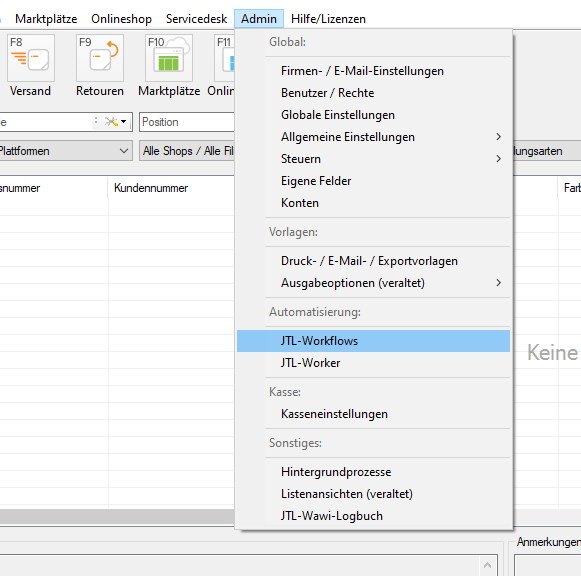Image resolution: width=581 pixels, height=576 pixels.
Task: Select the Konten entry
Action: [374, 203]
